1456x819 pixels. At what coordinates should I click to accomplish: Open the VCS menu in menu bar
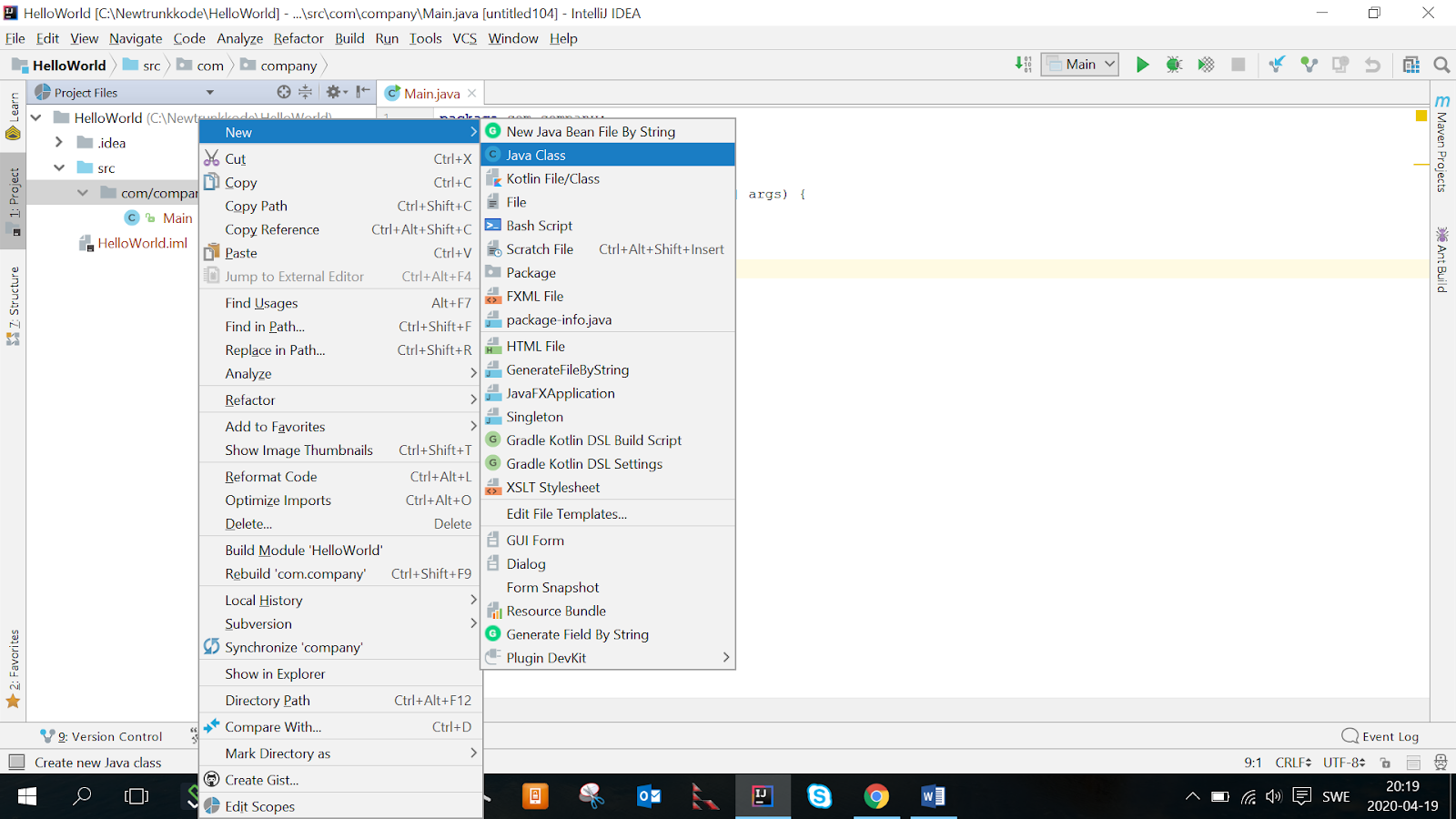pos(464,38)
